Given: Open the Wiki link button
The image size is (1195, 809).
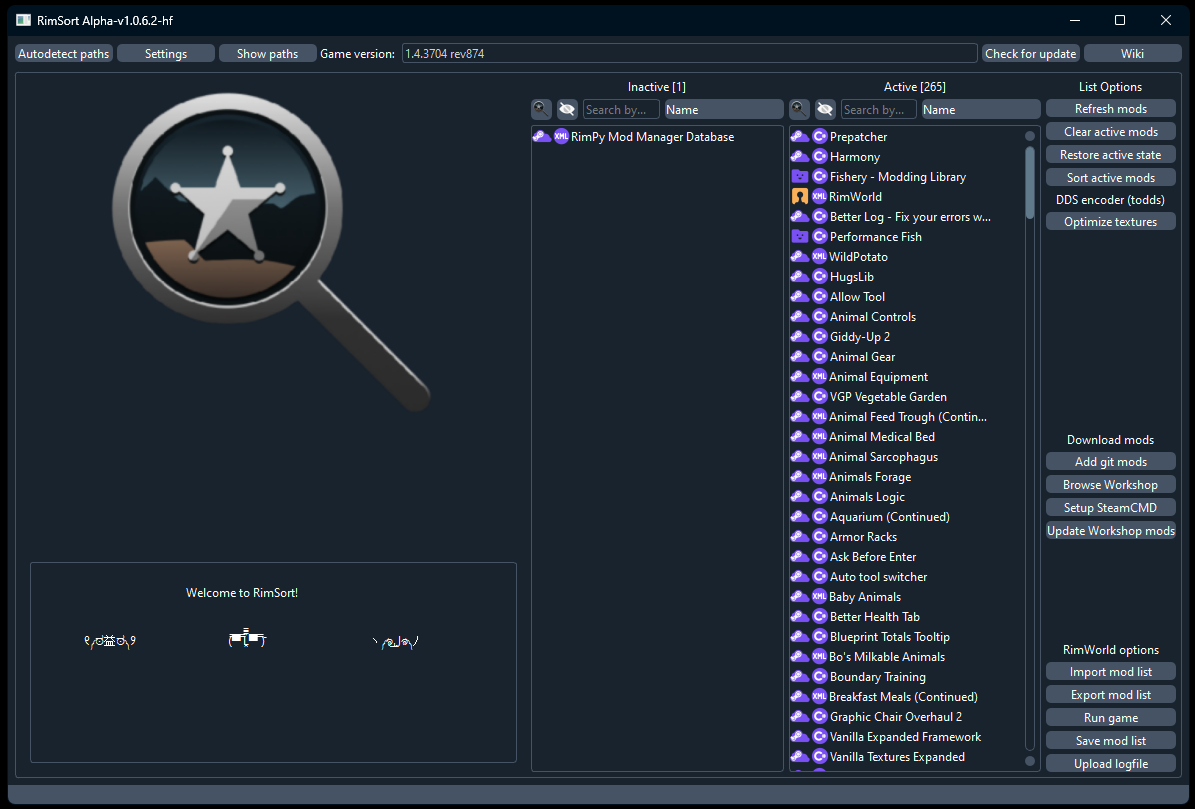Looking at the screenshot, I should (x=1133, y=53).
